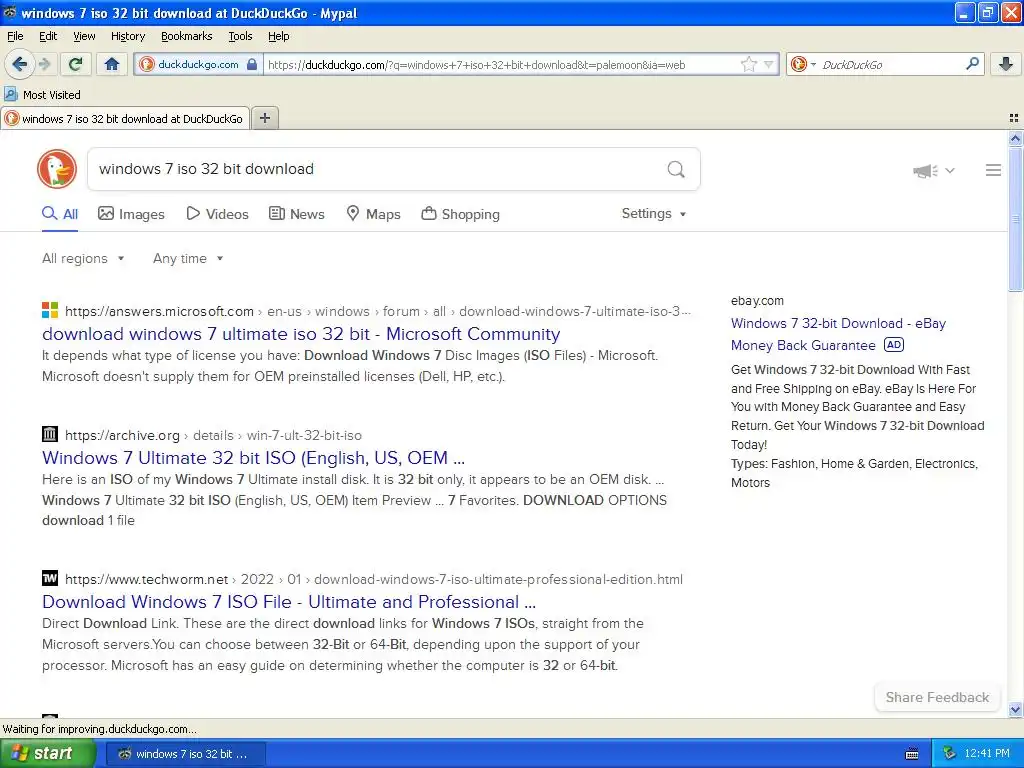Click the Most Visited bookmarks folder label
The width and height of the screenshot is (1024, 768).
(52, 95)
